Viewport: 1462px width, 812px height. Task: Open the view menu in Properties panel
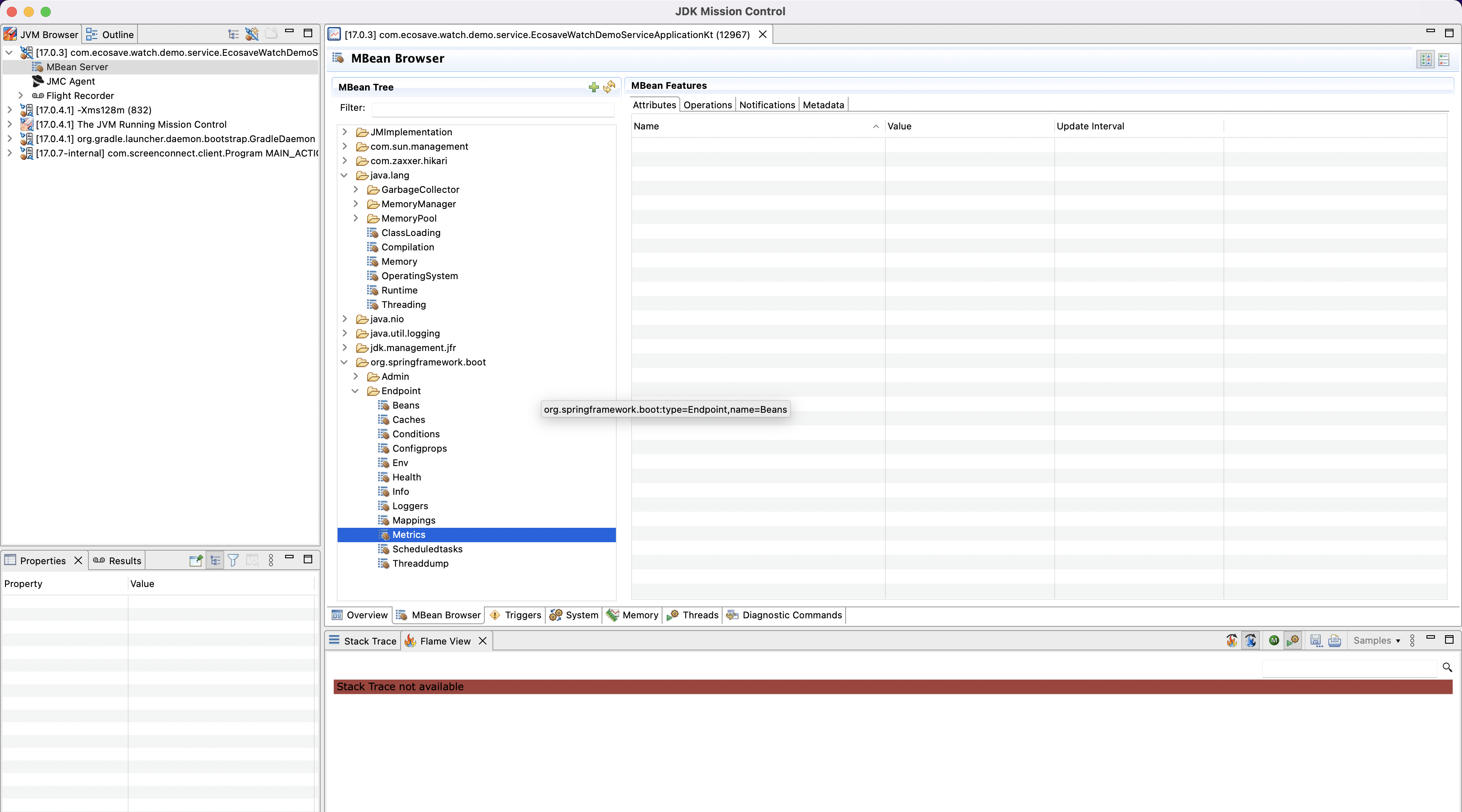(271, 560)
